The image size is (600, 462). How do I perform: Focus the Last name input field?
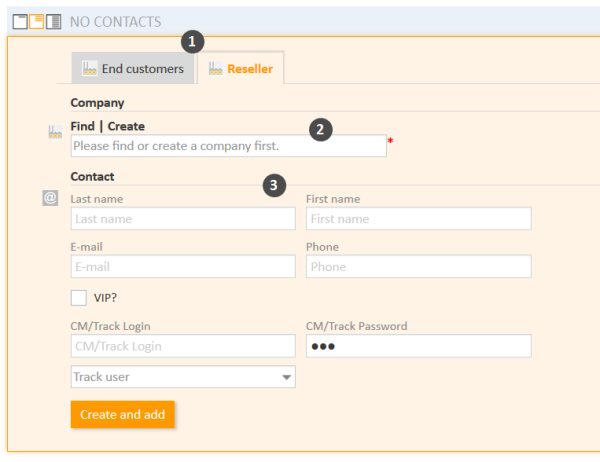point(183,219)
